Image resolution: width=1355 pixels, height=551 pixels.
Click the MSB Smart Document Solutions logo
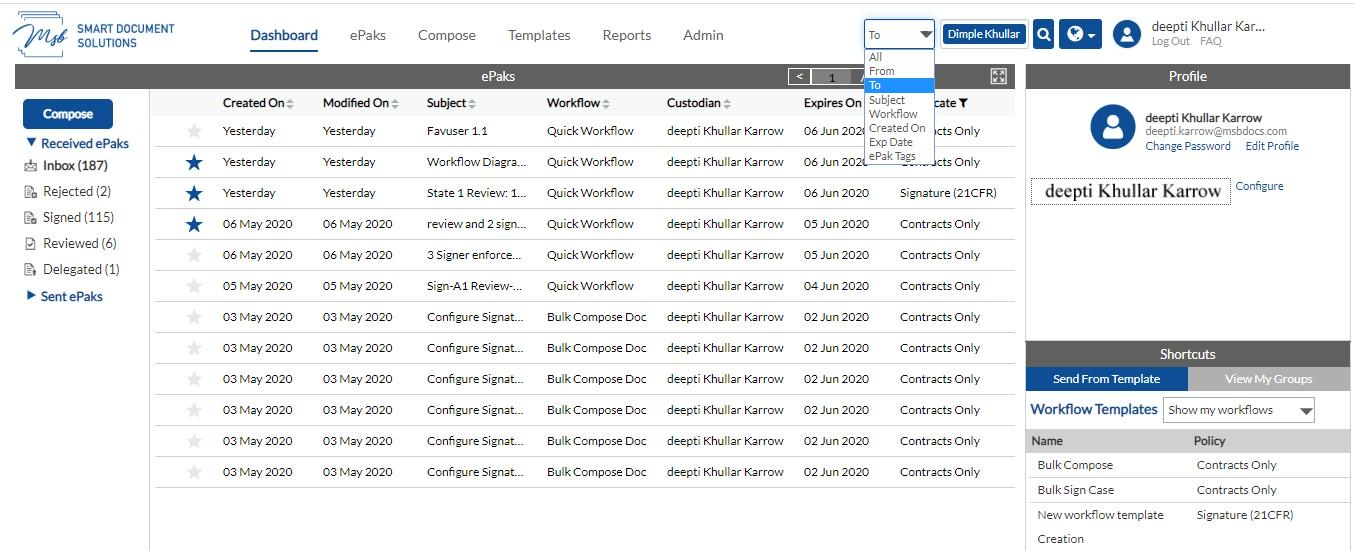click(94, 36)
